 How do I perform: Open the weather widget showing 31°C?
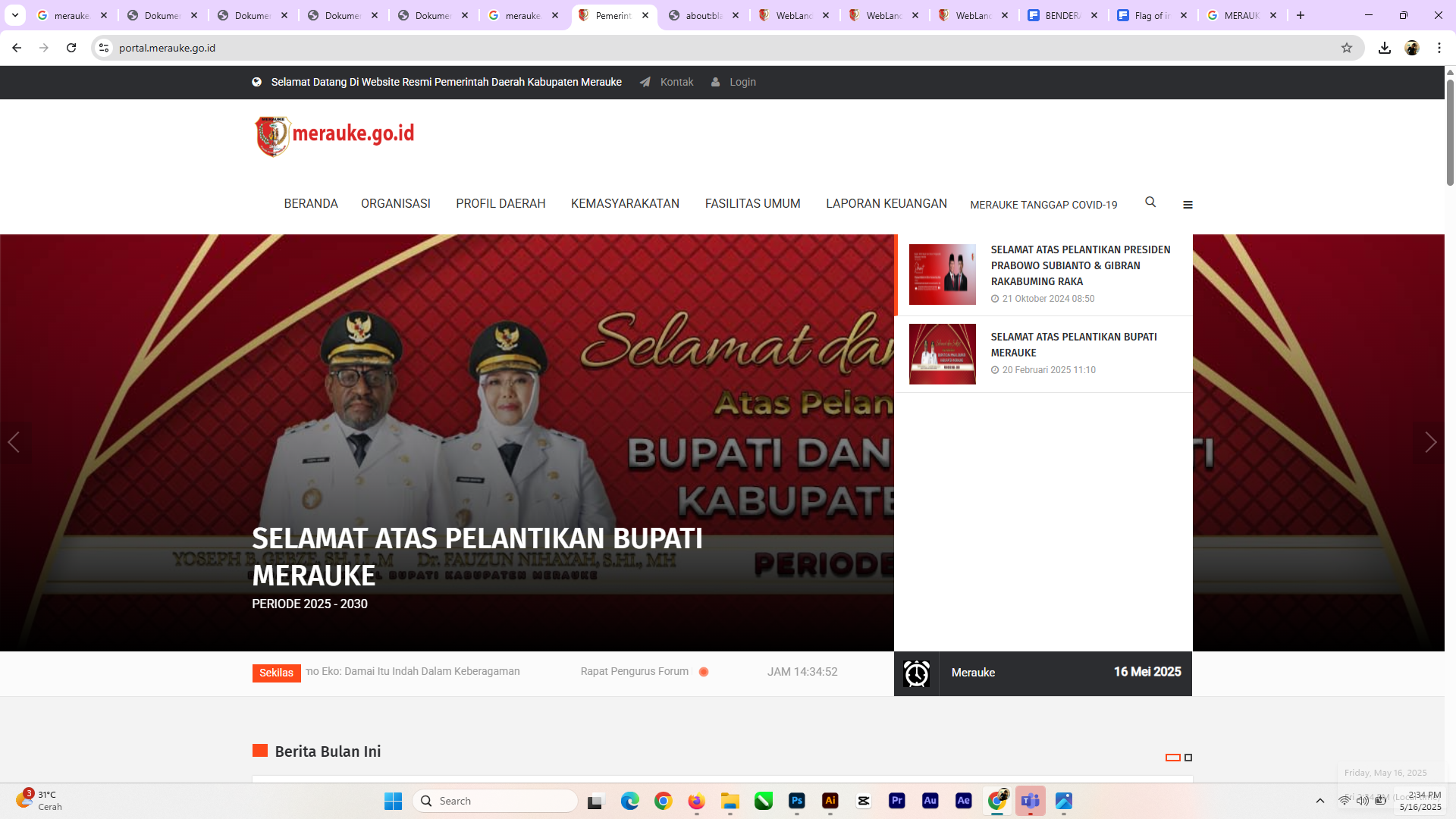[x=39, y=801]
